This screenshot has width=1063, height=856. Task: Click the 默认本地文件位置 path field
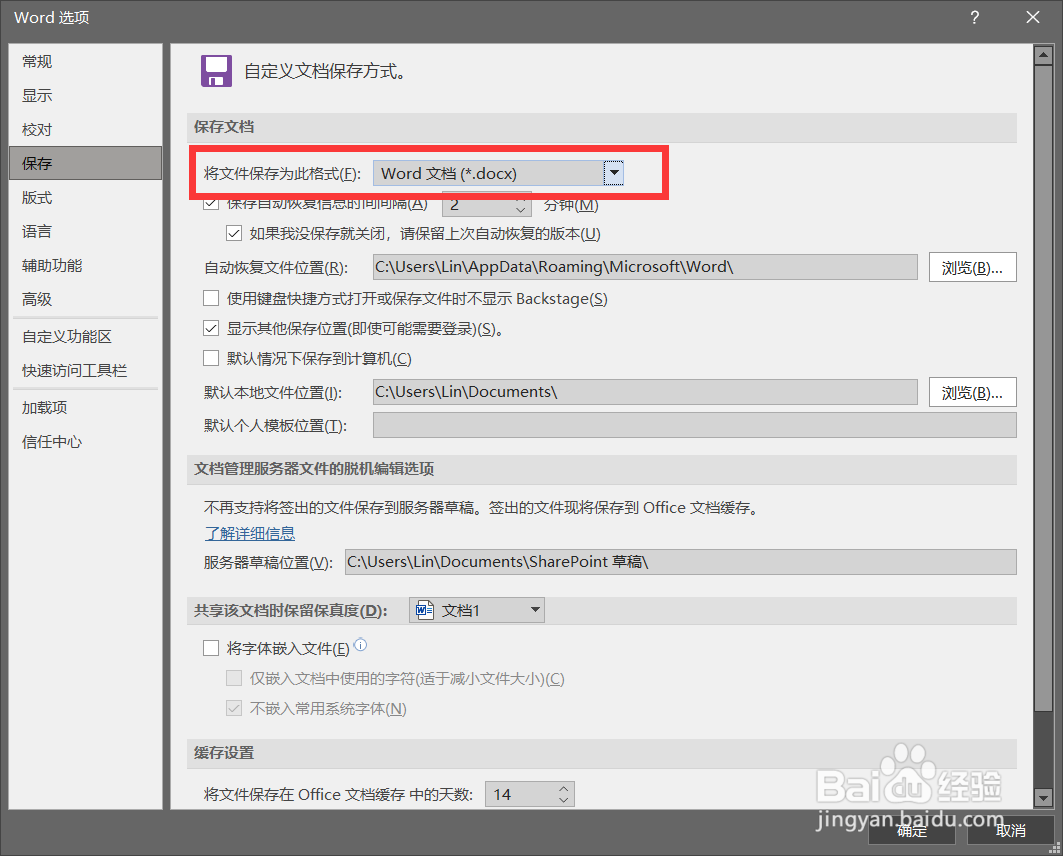(x=645, y=392)
